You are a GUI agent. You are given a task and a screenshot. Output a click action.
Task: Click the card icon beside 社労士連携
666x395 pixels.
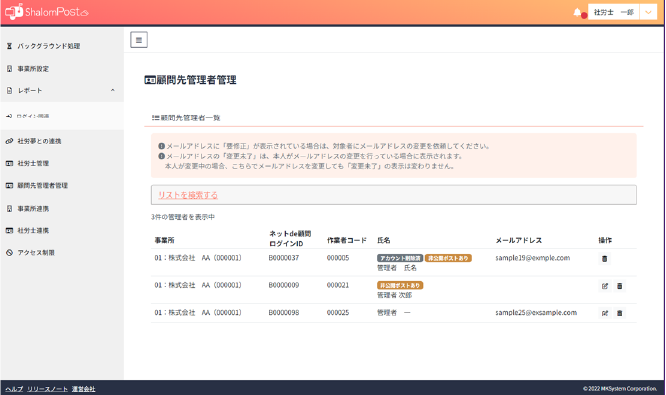tap(9, 230)
